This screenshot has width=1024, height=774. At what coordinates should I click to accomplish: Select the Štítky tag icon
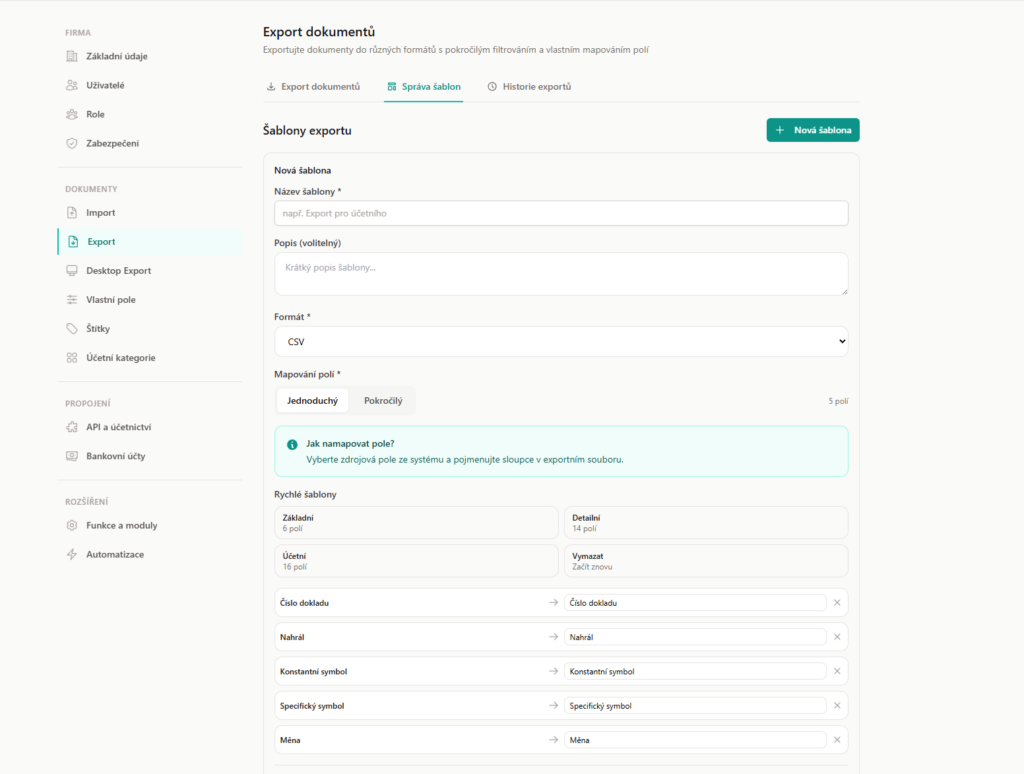pyautogui.click(x=71, y=328)
